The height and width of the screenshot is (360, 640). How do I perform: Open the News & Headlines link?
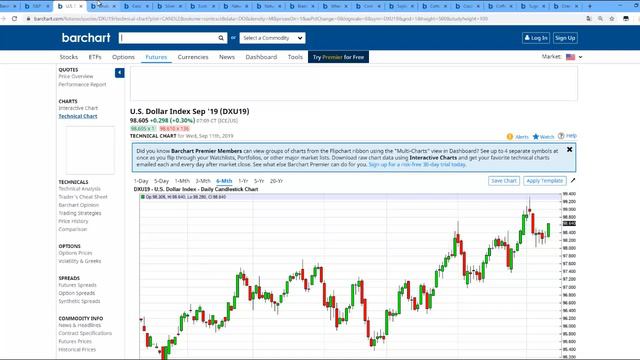[x=80, y=325]
